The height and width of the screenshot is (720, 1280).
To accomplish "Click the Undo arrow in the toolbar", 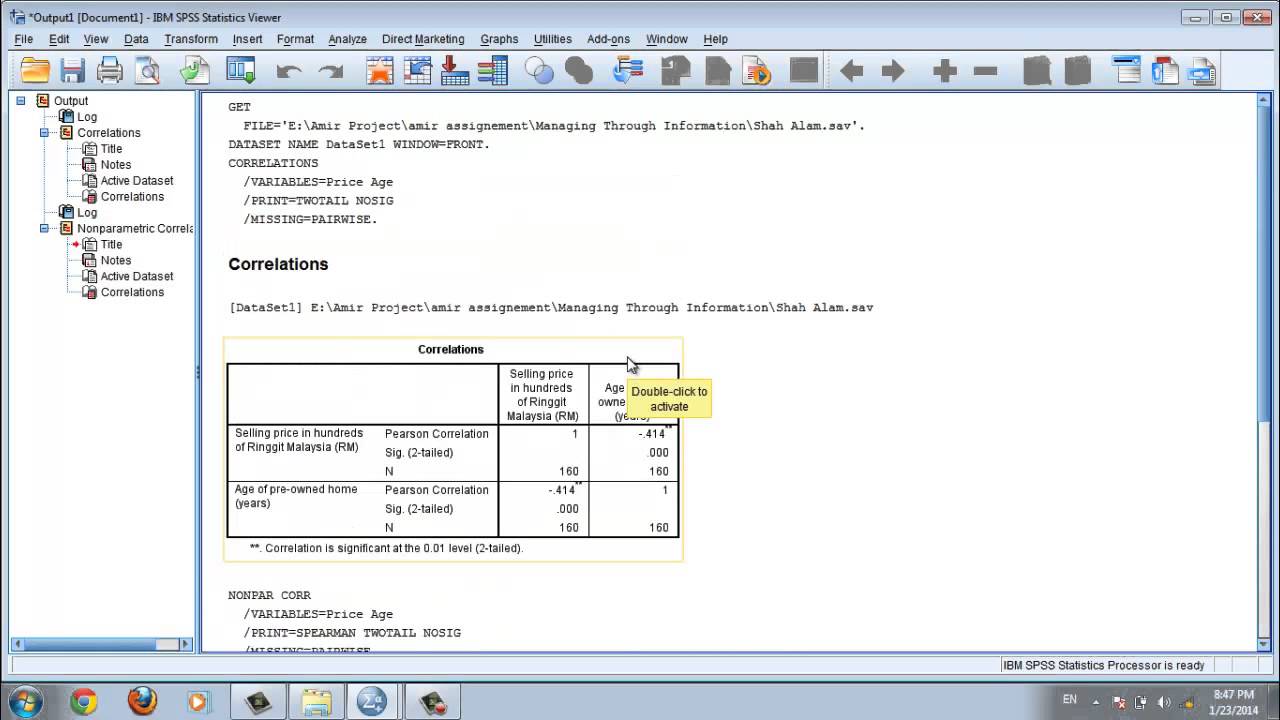I will (289, 71).
